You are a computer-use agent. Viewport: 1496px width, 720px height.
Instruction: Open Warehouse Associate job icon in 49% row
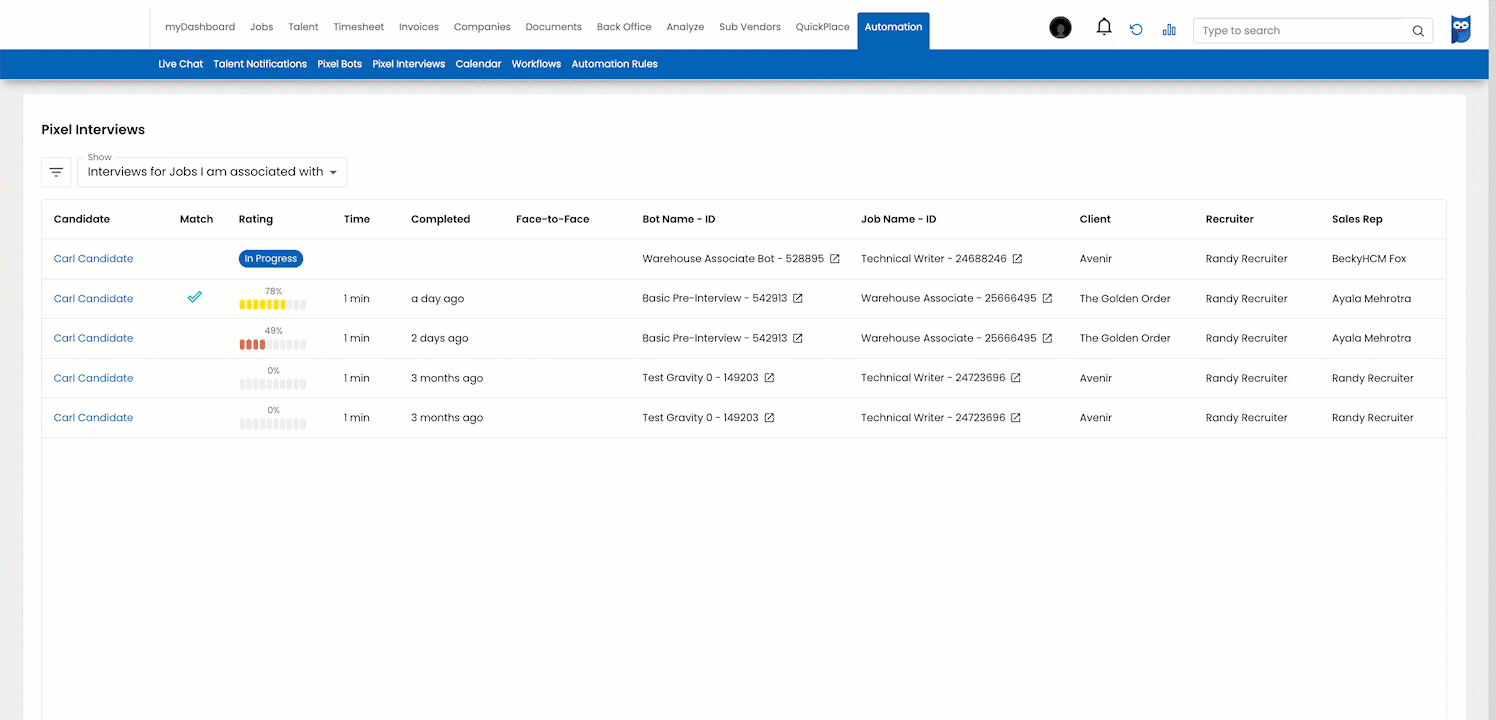pyautogui.click(x=1047, y=339)
